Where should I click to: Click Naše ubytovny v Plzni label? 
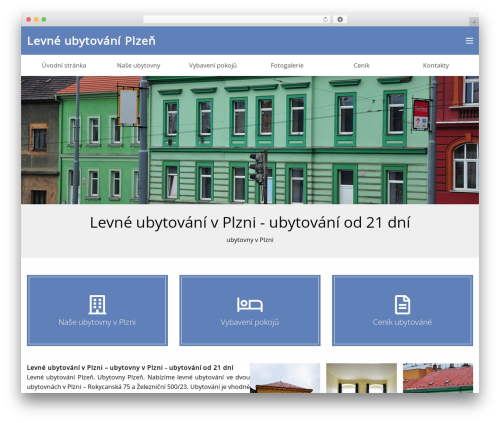pos(97,322)
